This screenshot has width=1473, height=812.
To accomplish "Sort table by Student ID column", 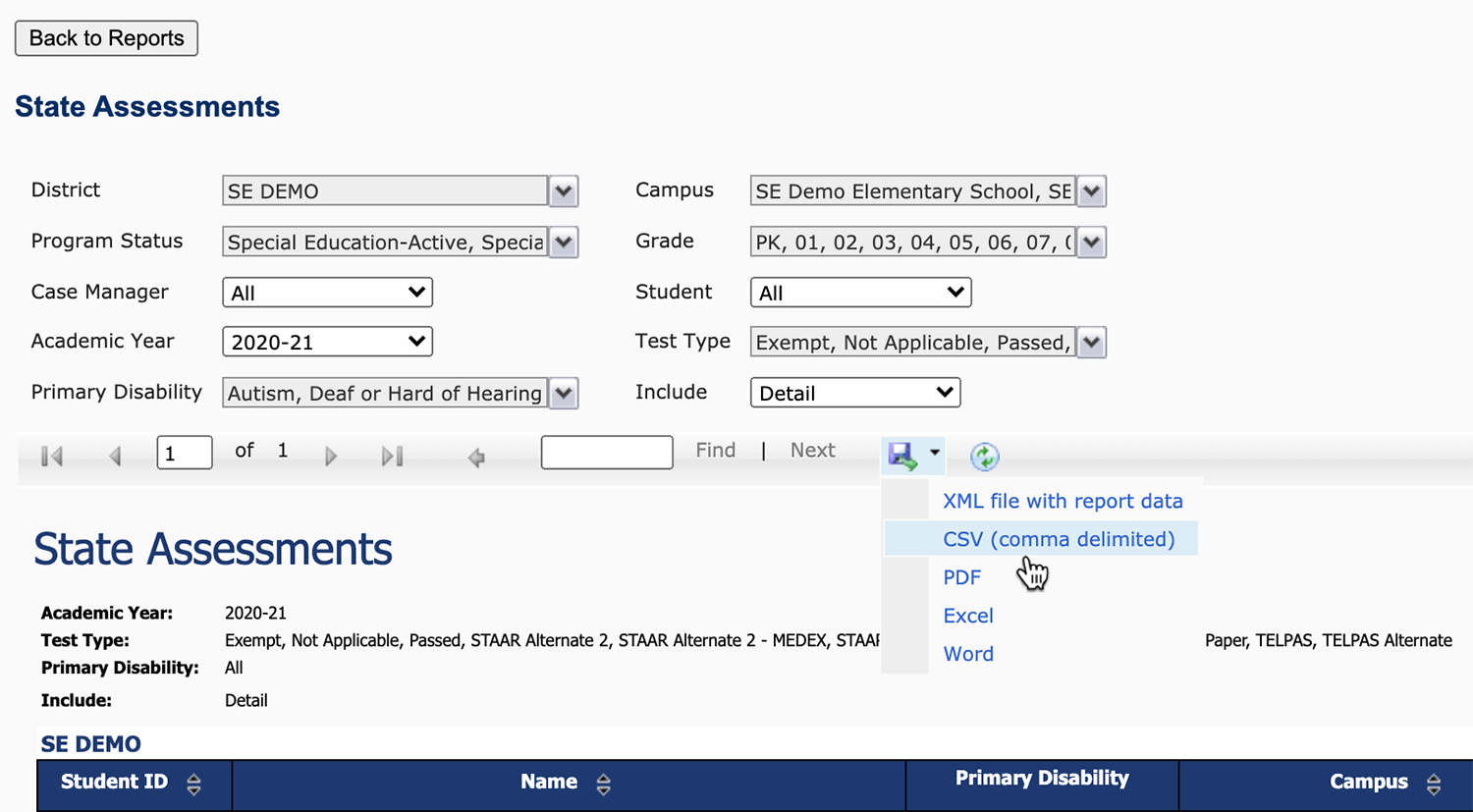I will coord(193,785).
